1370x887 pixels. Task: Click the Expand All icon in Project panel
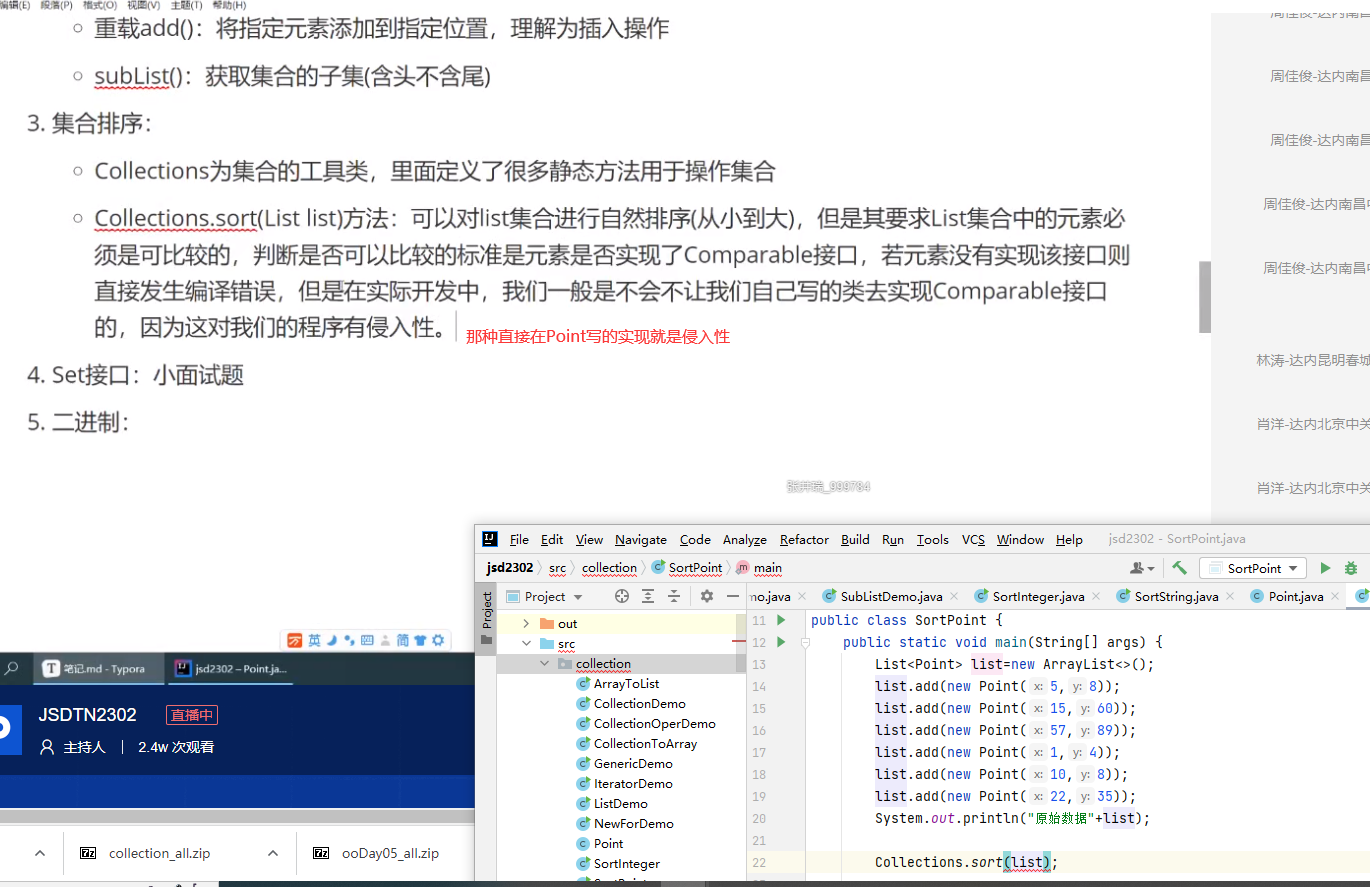tap(648, 595)
